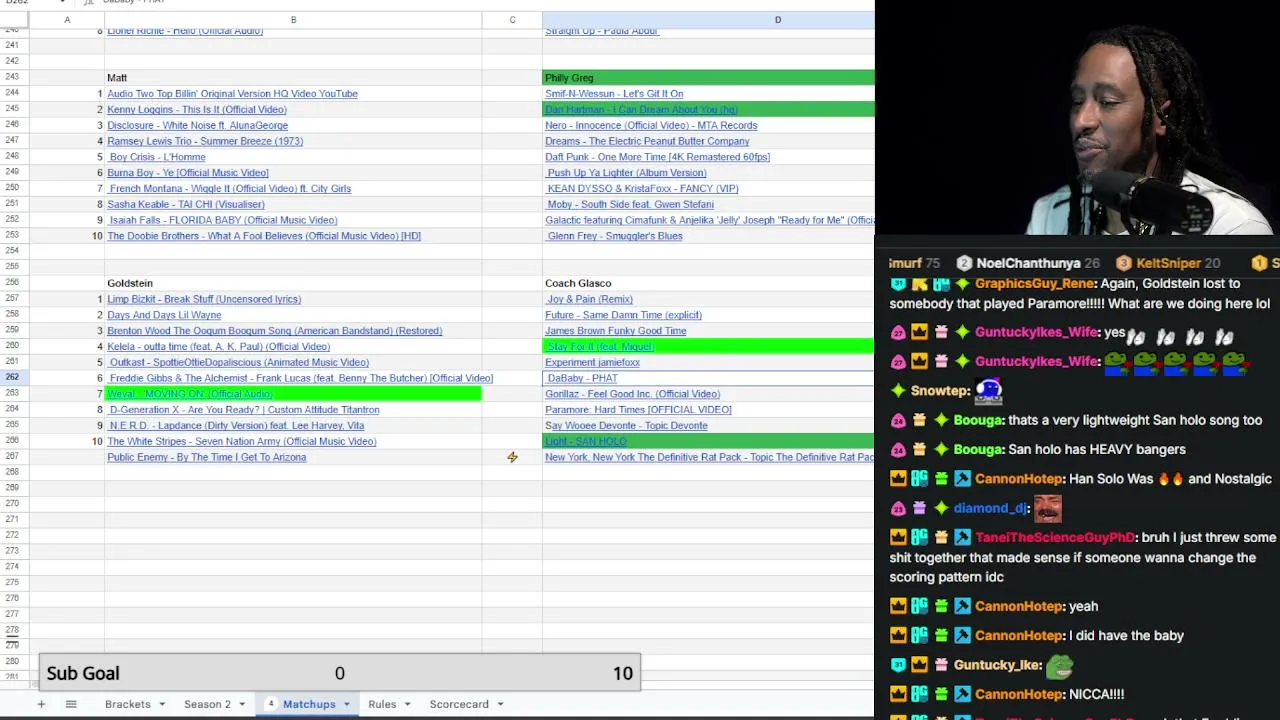Click the emote in Snowtep's chat message
The height and width of the screenshot is (720, 1280).
coord(988,391)
